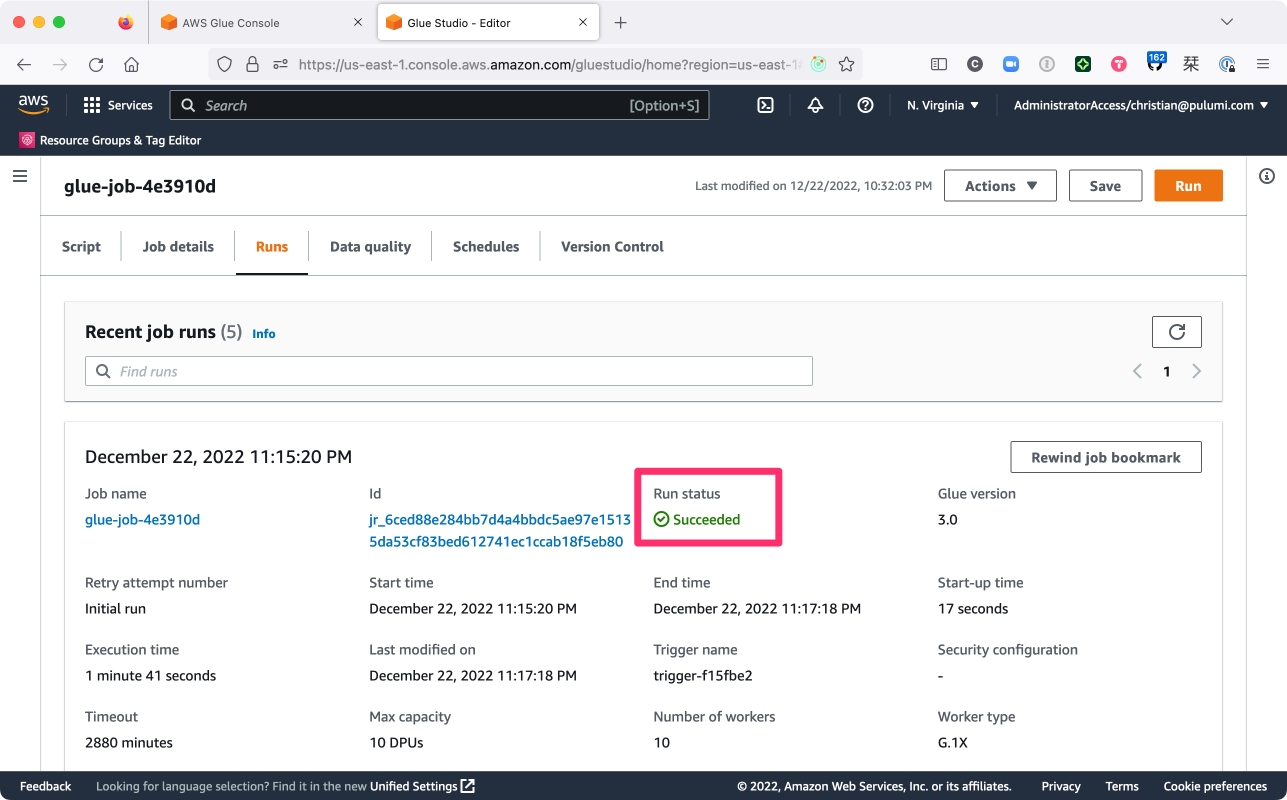This screenshot has height=800, width=1287.
Task: Click the 10 DPUs max capacity value
Action: (x=397, y=742)
